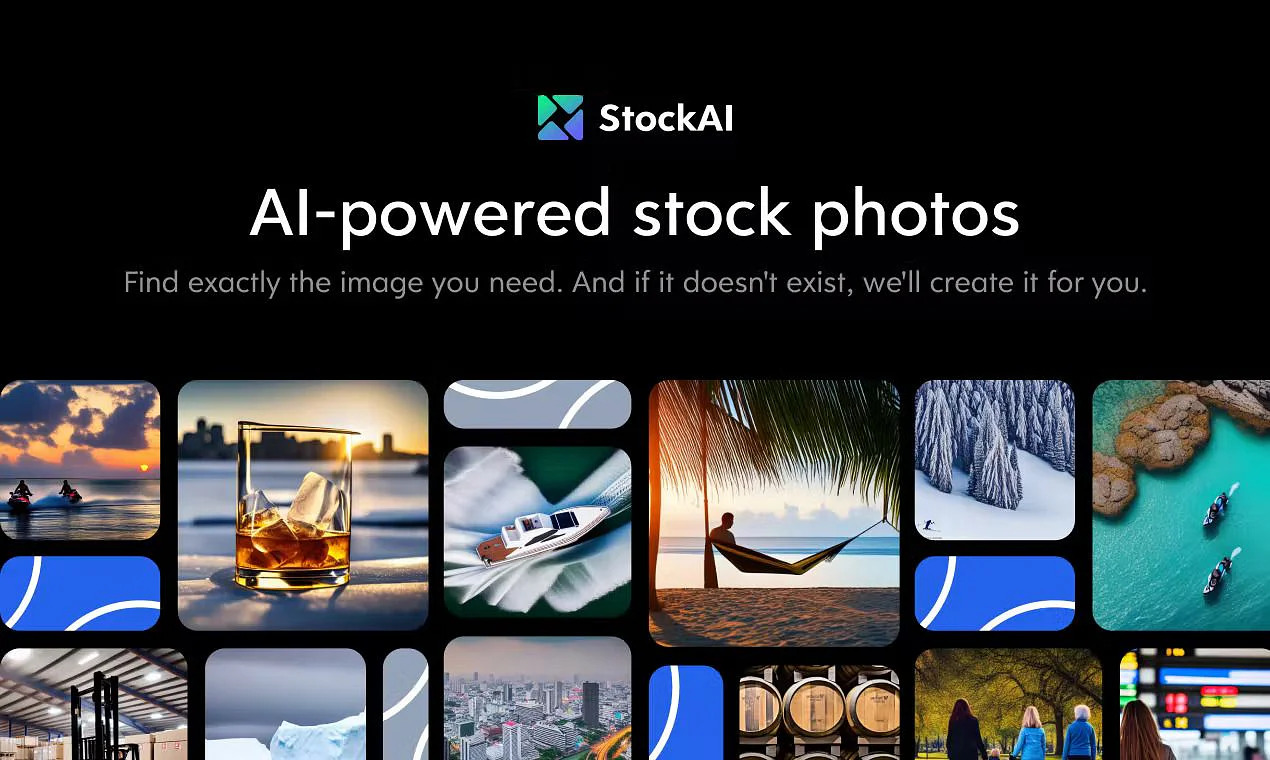Click the blue tile below snowy trees photo

(x=995, y=593)
